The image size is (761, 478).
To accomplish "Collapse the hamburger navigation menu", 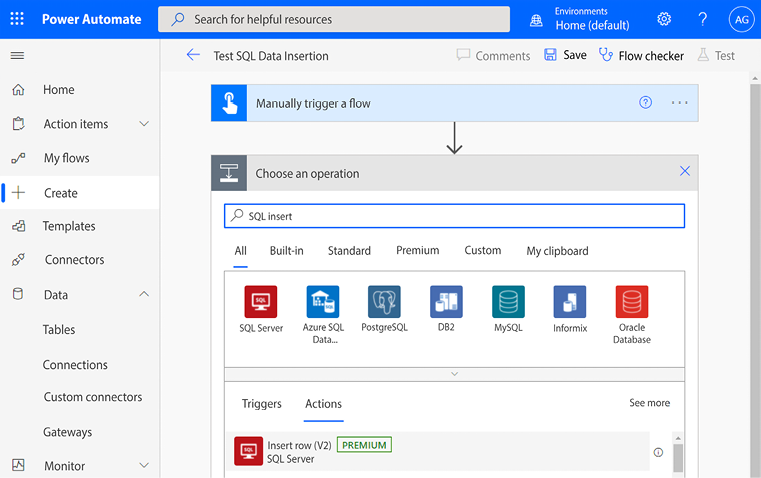I will [x=17, y=55].
